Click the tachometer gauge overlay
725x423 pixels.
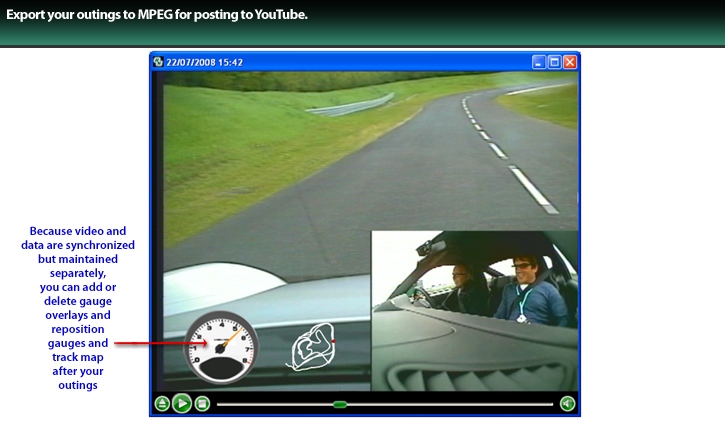221,347
